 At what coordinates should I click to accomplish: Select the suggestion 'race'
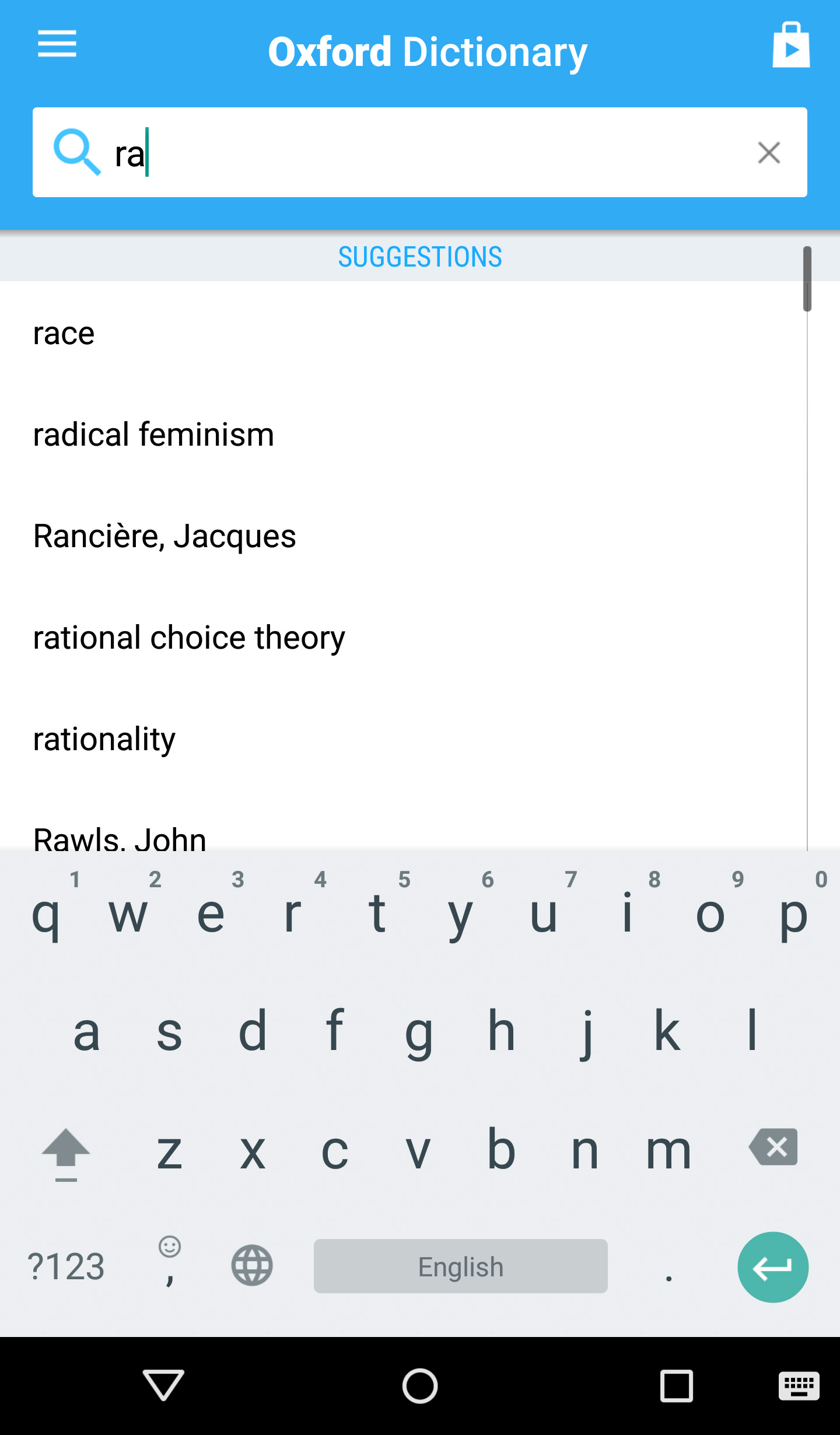tap(63, 333)
